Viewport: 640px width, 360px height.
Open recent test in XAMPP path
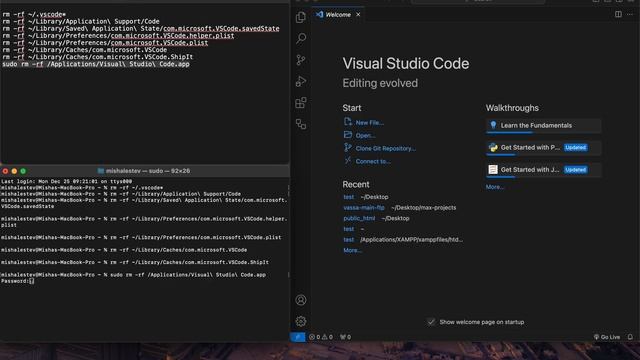coord(349,240)
